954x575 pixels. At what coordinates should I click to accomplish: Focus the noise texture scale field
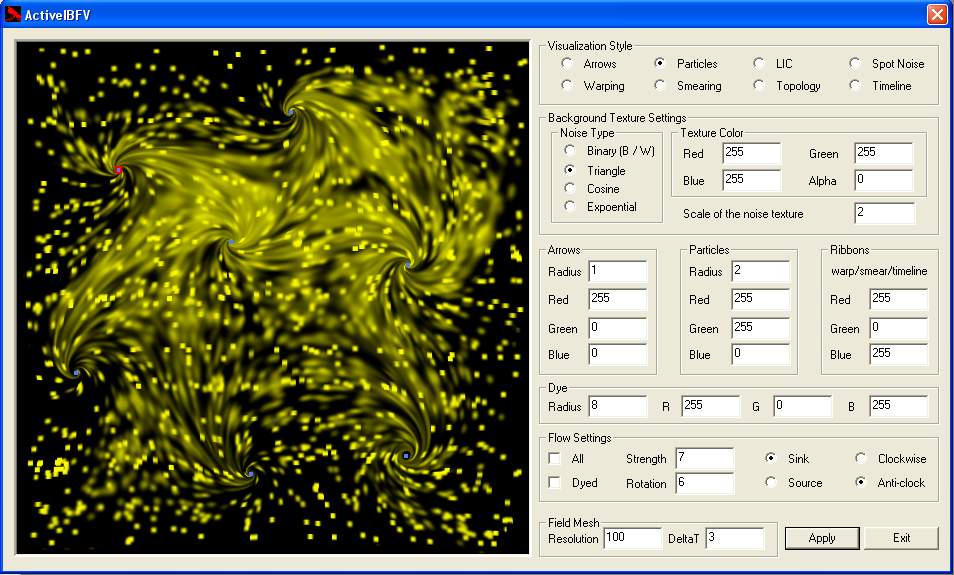point(883,213)
